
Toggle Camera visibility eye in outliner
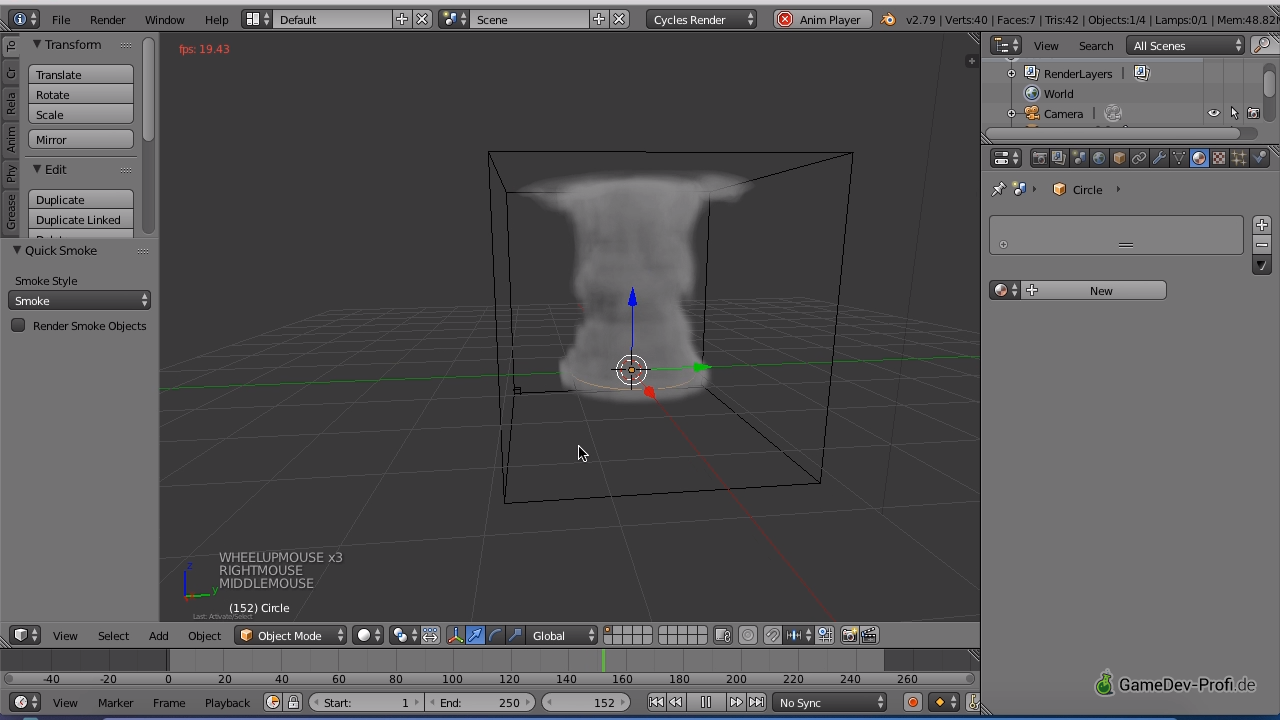[1214, 113]
